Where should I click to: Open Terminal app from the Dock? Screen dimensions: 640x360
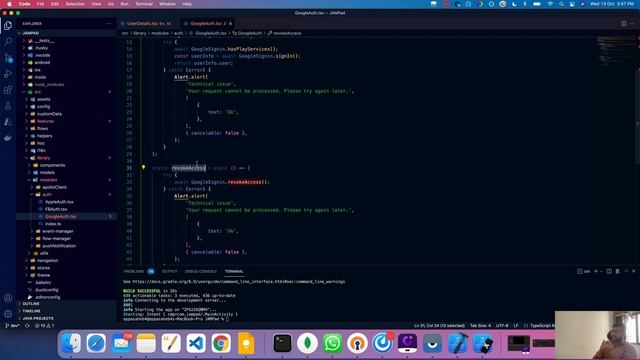282,343
